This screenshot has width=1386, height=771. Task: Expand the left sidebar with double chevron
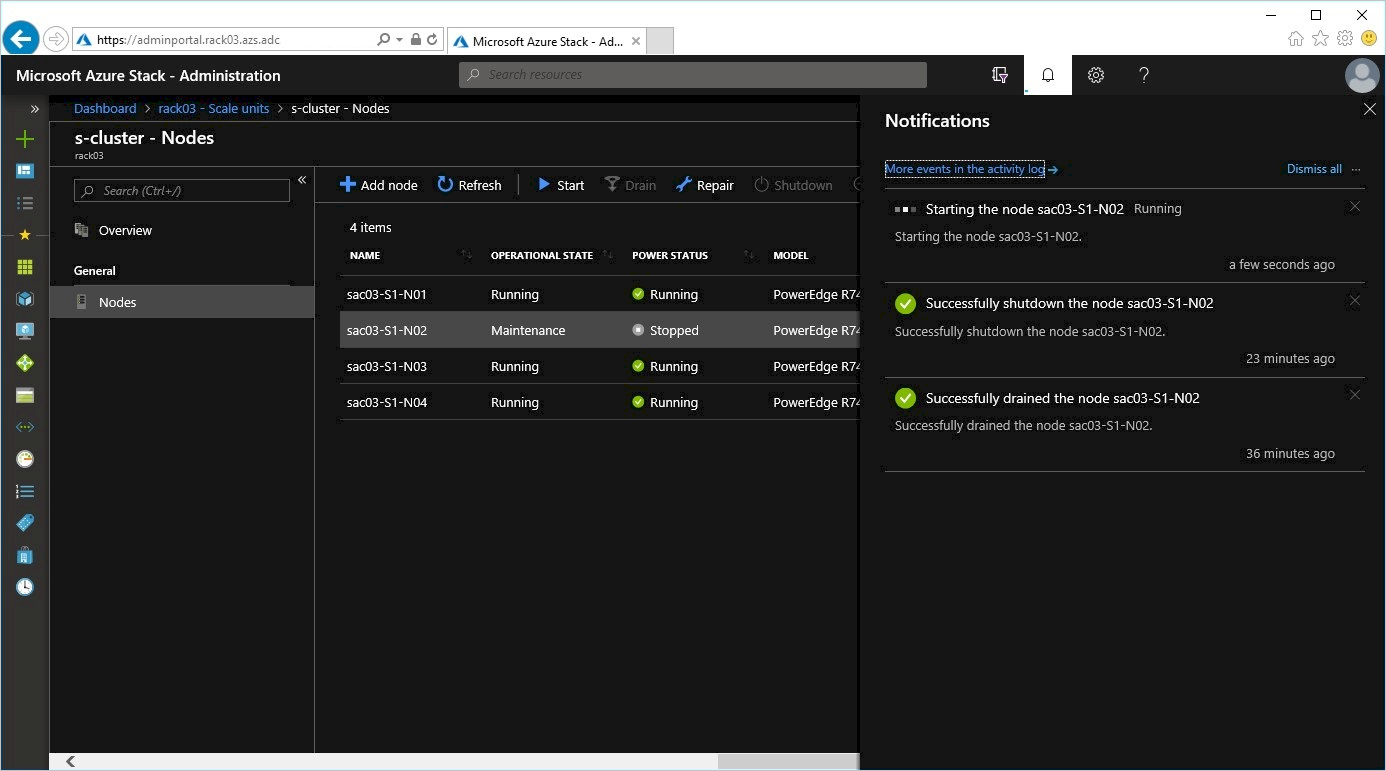pyautogui.click(x=35, y=109)
